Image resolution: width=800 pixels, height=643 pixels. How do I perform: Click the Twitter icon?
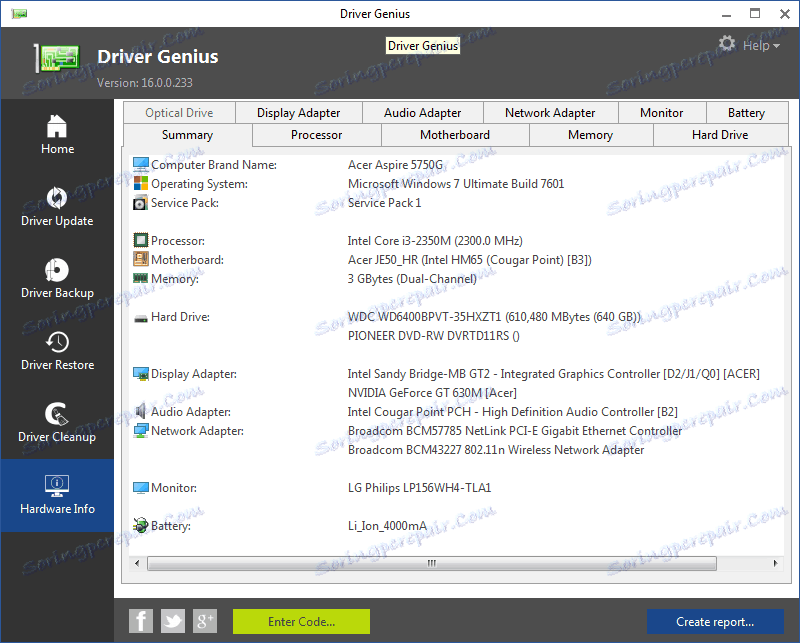point(173,621)
